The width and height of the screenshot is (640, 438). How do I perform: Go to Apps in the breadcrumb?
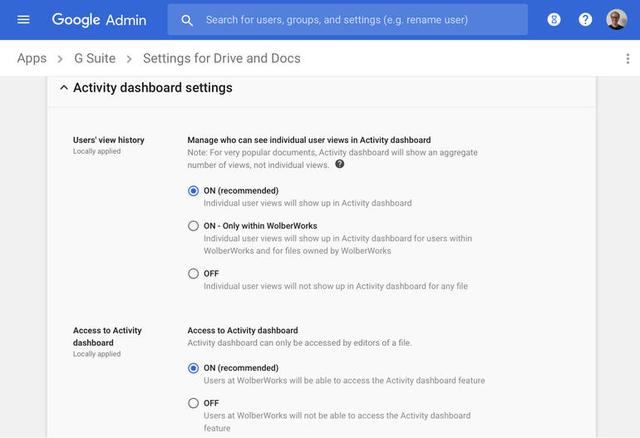click(32, 59)
